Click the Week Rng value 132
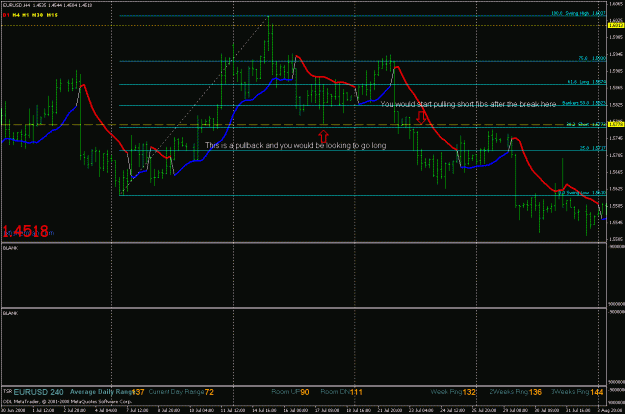The image size is (625, 414). point(469,392)
